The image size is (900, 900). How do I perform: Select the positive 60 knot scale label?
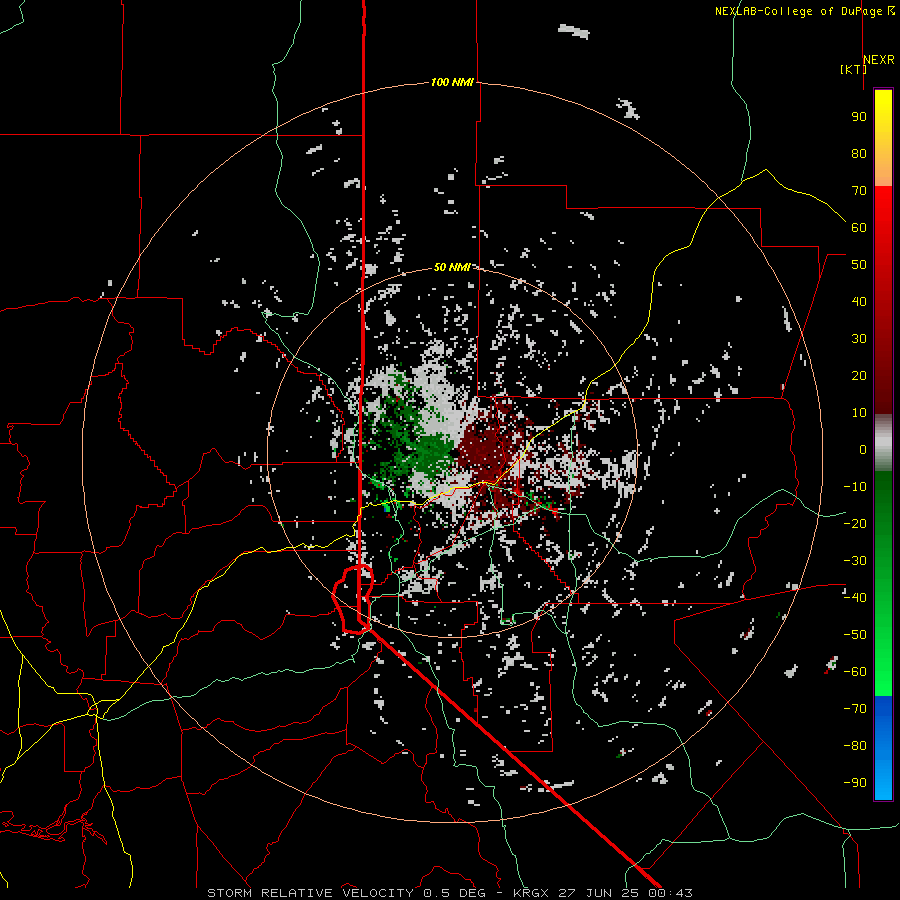[859, 227]
